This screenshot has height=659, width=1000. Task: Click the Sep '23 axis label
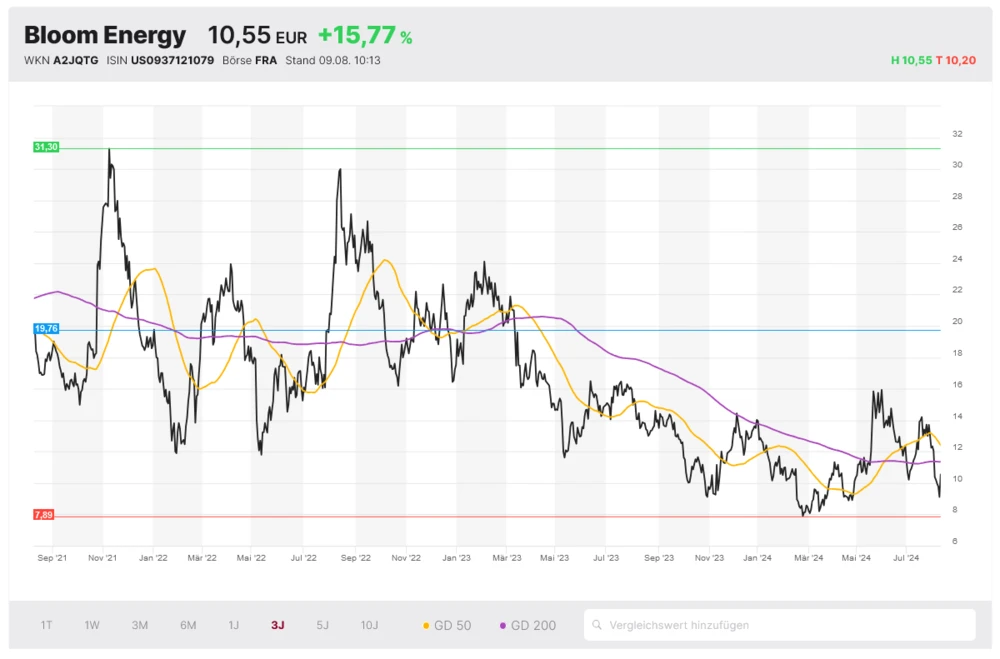point(659,558)
